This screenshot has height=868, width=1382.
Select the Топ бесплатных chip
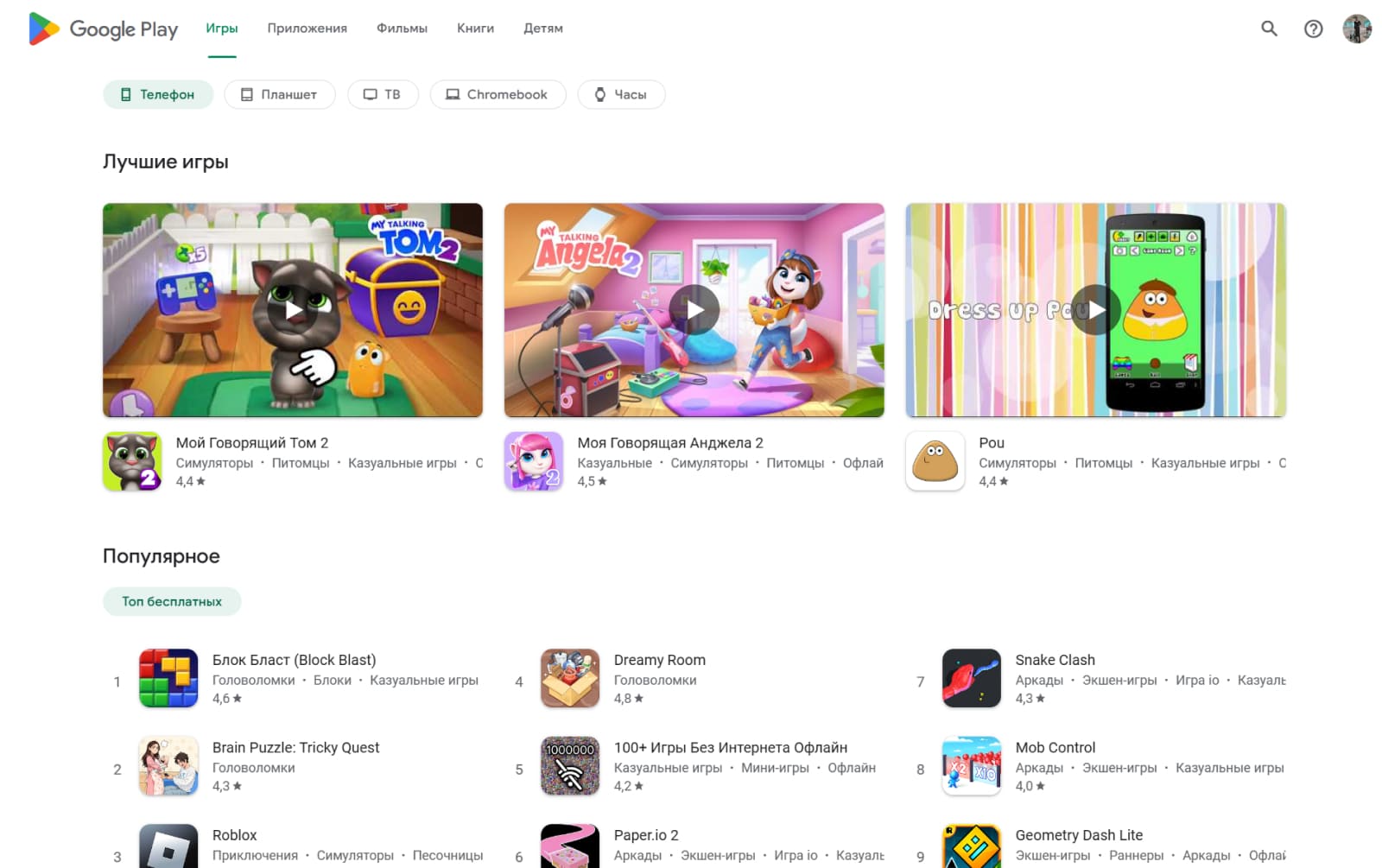[x=172, y=601]
